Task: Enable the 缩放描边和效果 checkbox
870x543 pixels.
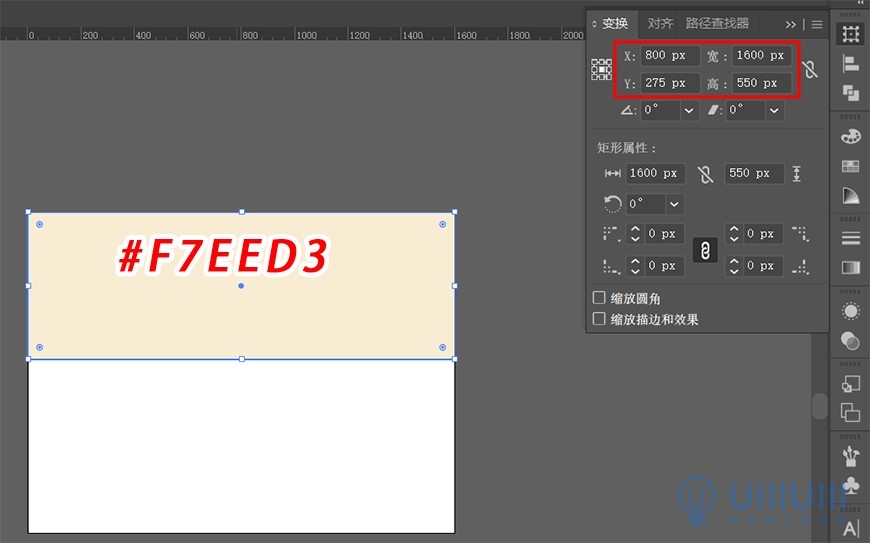Action: coord(599,319)
